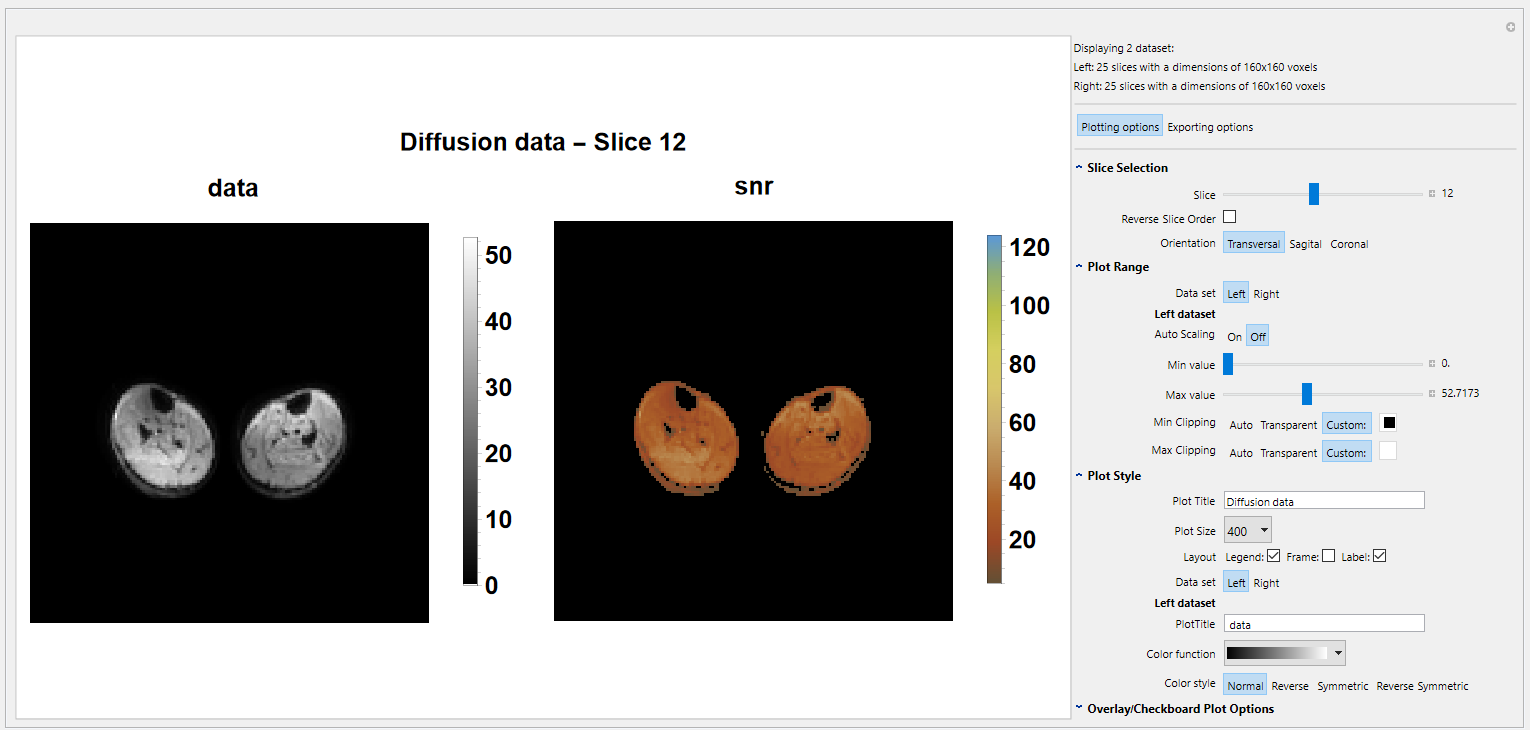Click the color legend bar of snr plot
The image size is (1530, 730).
[x=994, y=409]
